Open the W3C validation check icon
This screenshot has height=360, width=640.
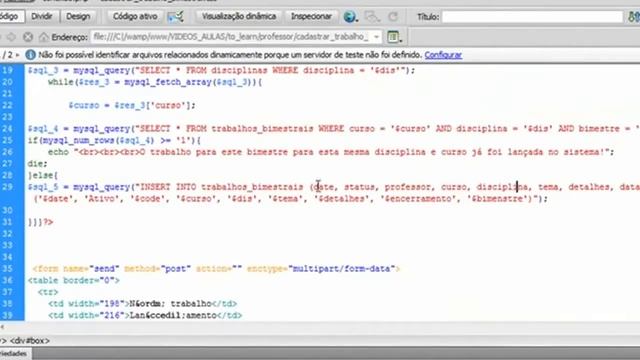coord(176,17)
